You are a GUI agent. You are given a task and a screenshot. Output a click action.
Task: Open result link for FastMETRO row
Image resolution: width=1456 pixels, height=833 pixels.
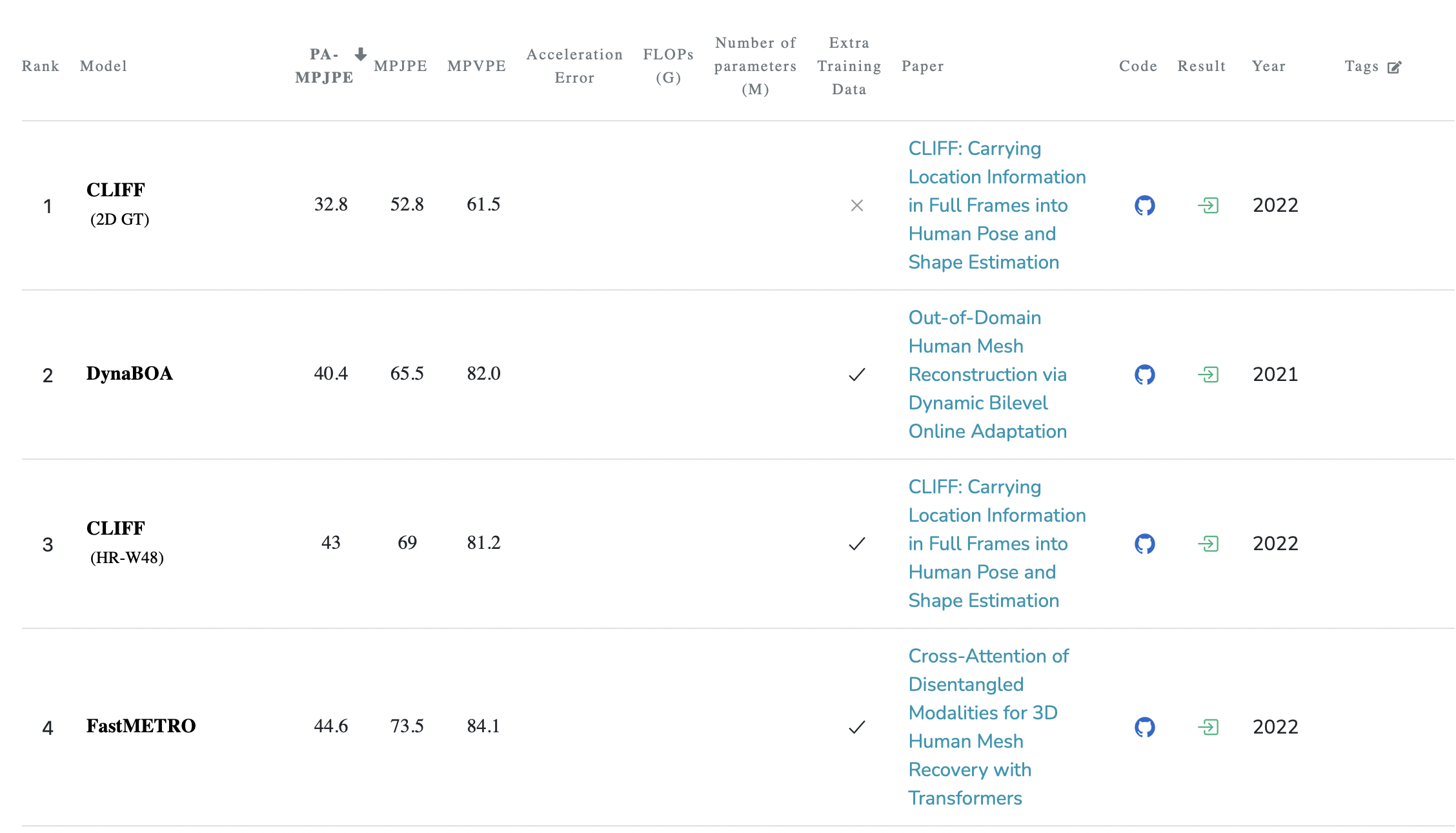pyautogui.click(x=1208, y=727)
